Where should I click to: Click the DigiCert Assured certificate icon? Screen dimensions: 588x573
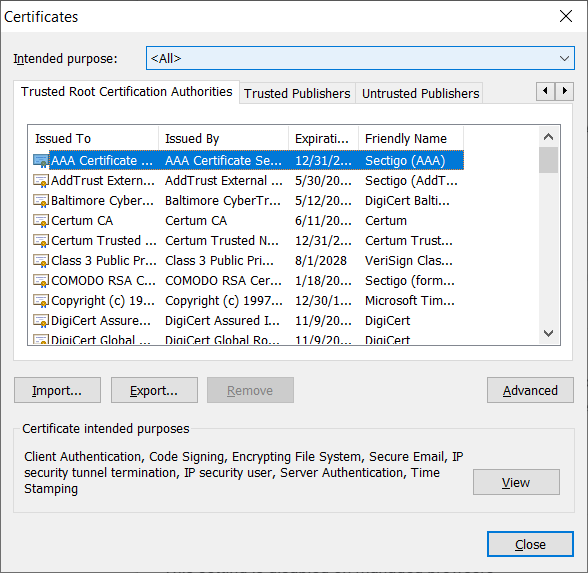(40, 321)
